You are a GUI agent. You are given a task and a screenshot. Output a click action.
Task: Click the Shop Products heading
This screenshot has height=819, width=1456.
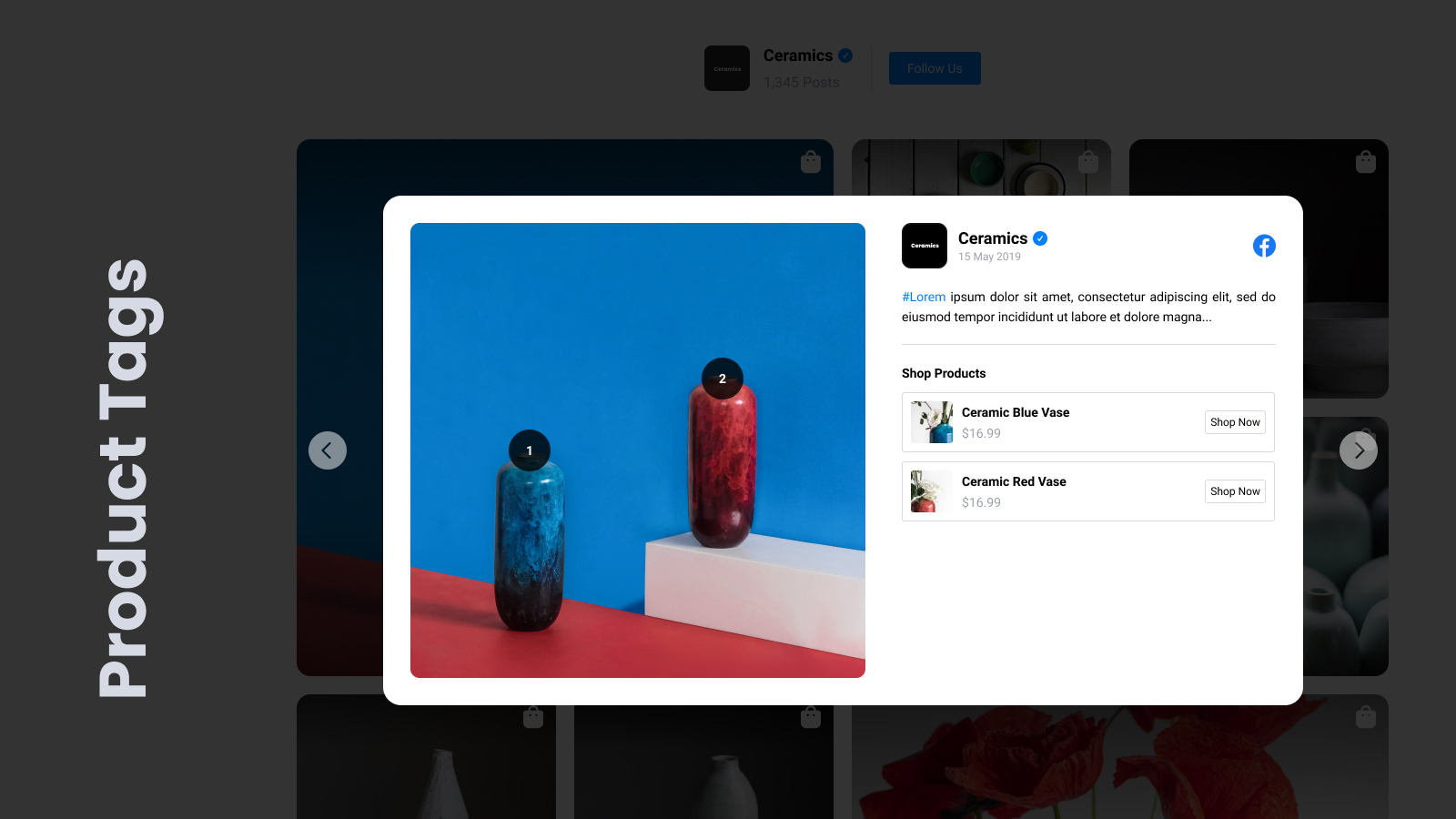944,373
